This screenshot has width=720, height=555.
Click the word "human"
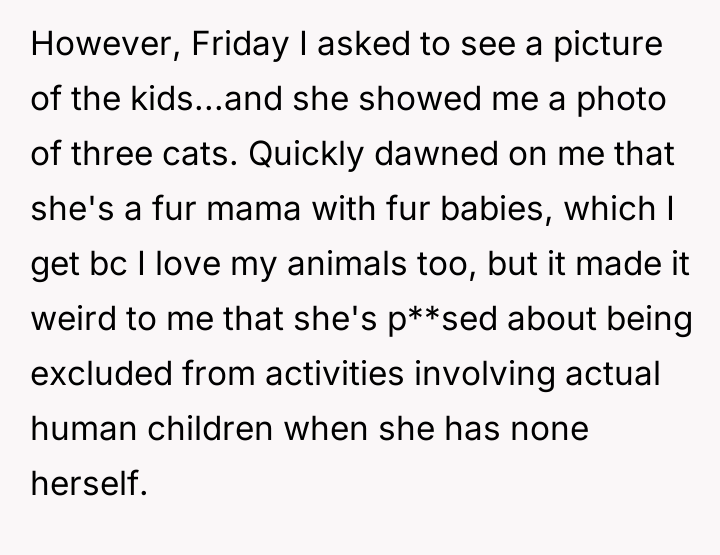click(86, 429)
